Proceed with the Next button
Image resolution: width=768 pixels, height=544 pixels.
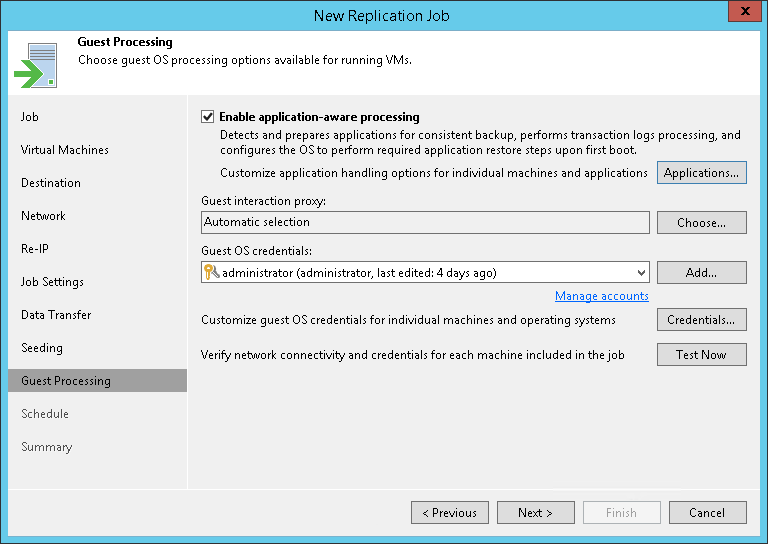[535, 512]
